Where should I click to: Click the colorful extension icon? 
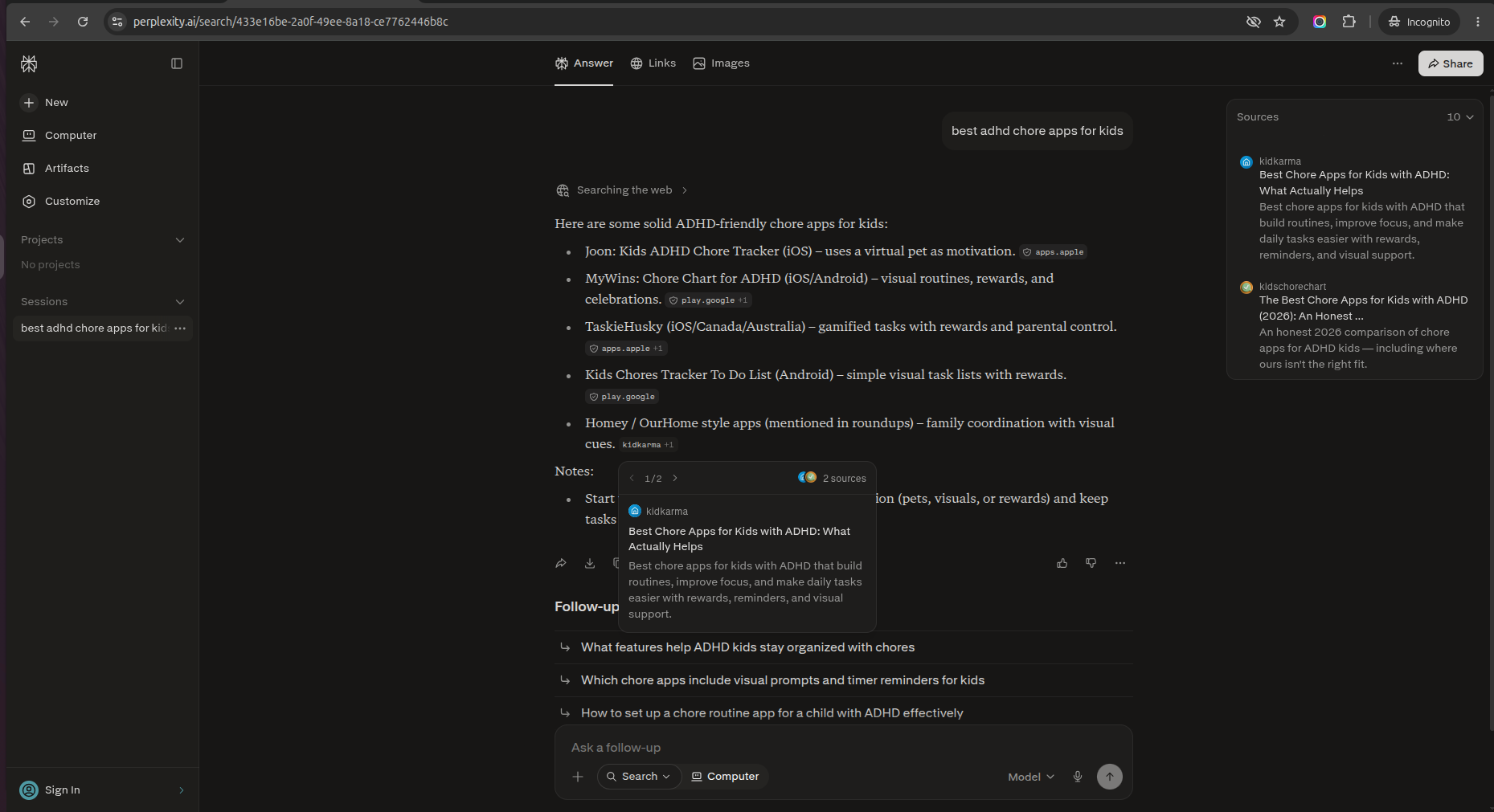click(1320, 22)
